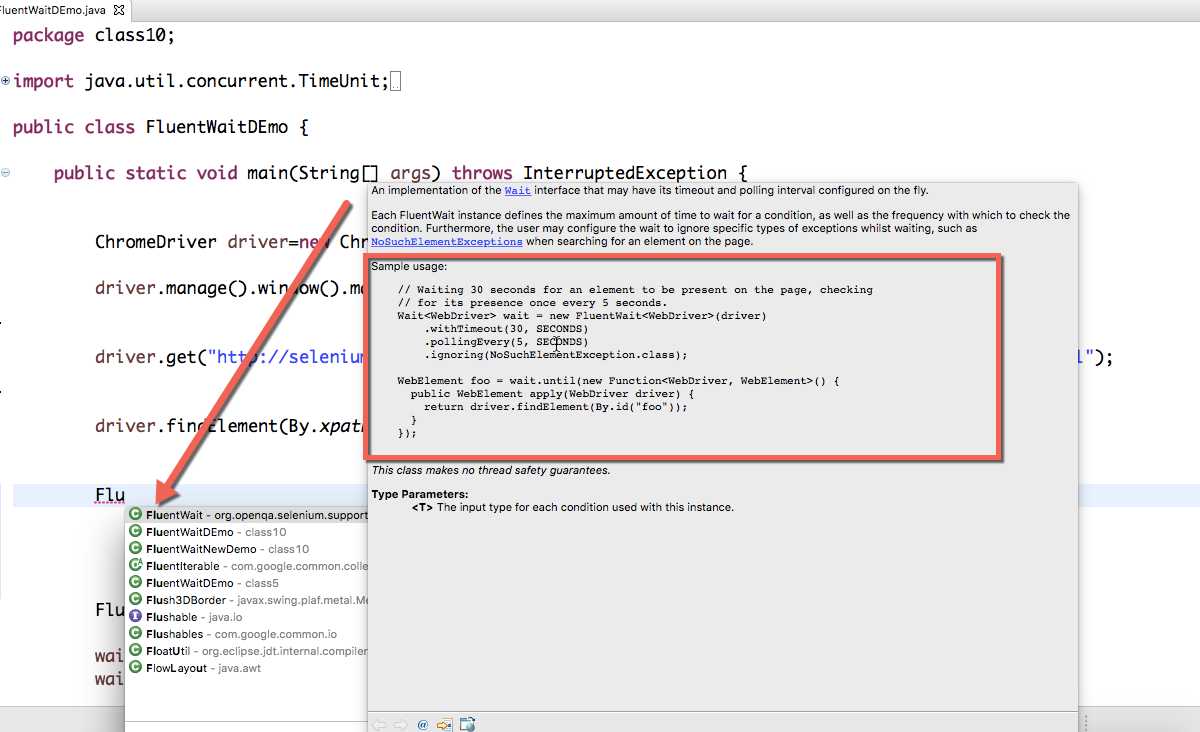This screenshot has height=732, width=1200.
Task: Expand the folded import statements
Action: [x=3, y=80]
